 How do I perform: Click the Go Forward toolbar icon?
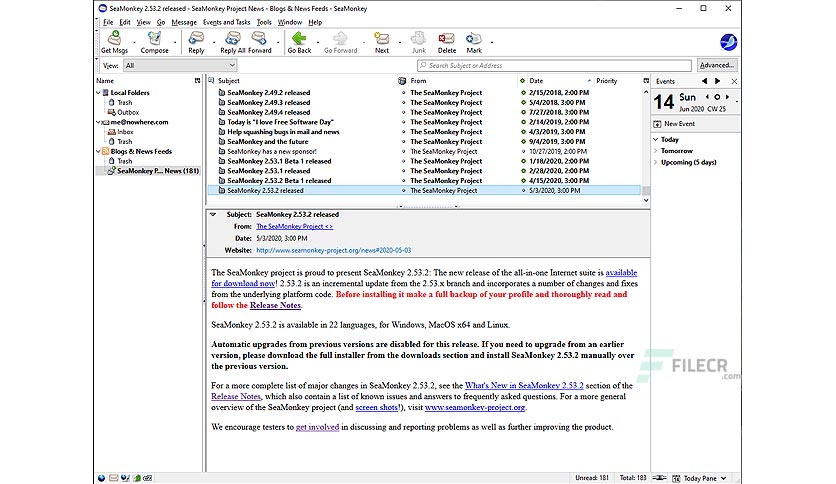[x=340, y=42]
